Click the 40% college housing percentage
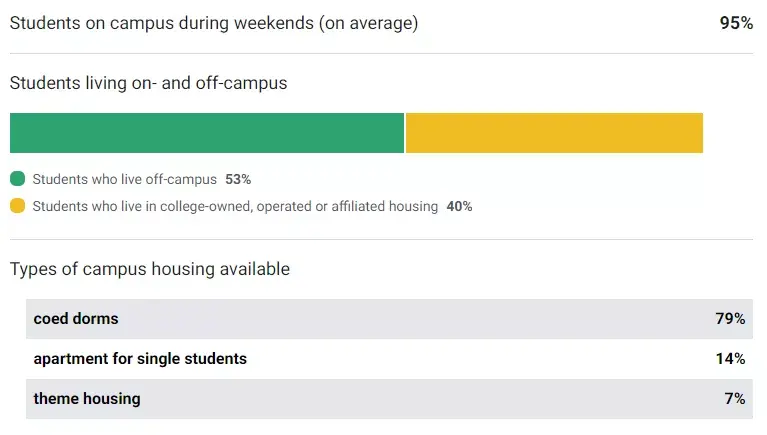767x435 pixels. pyautogui.click(x=459, y=206)
